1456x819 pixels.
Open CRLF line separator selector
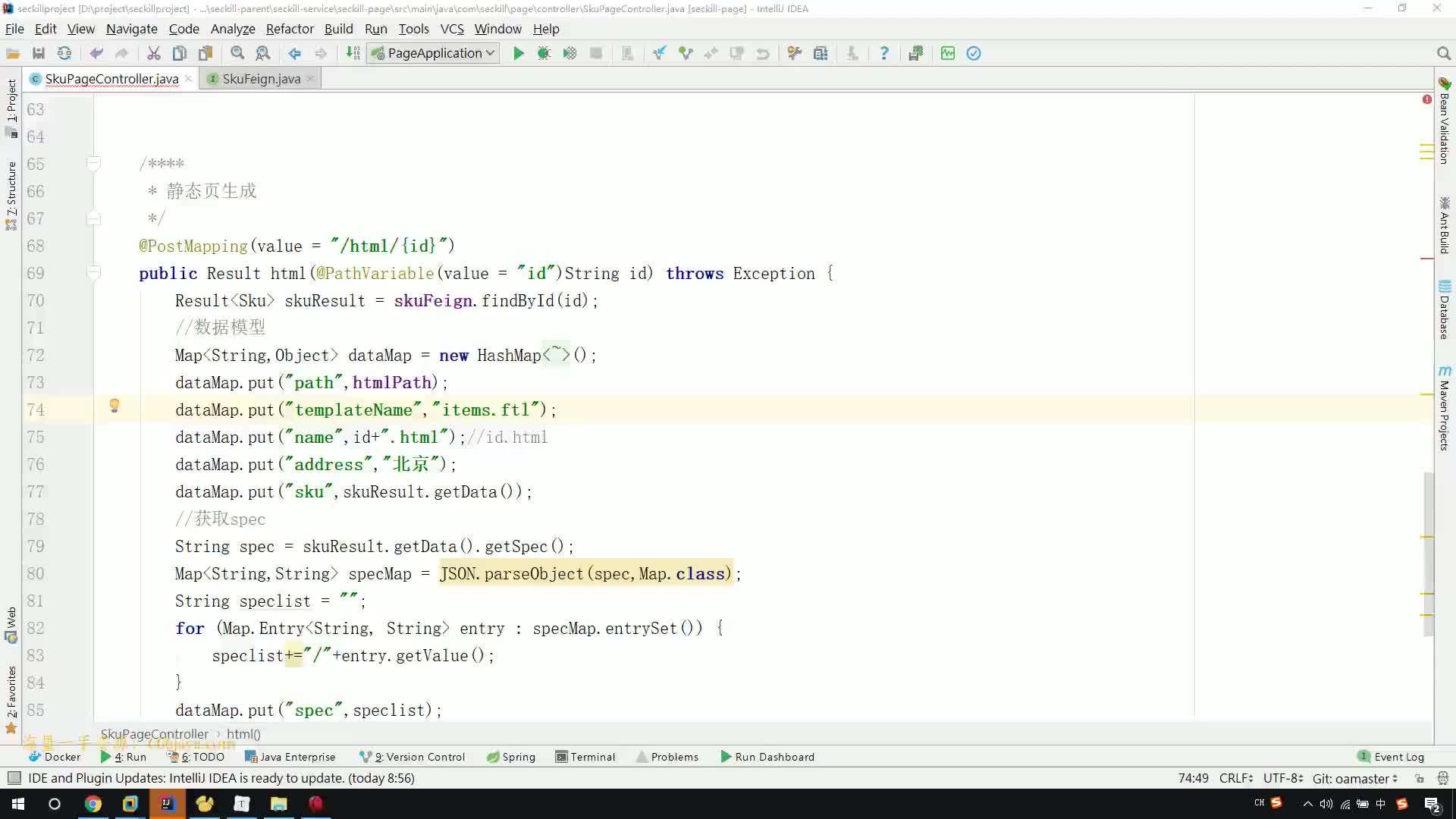tap(1236, 778)
